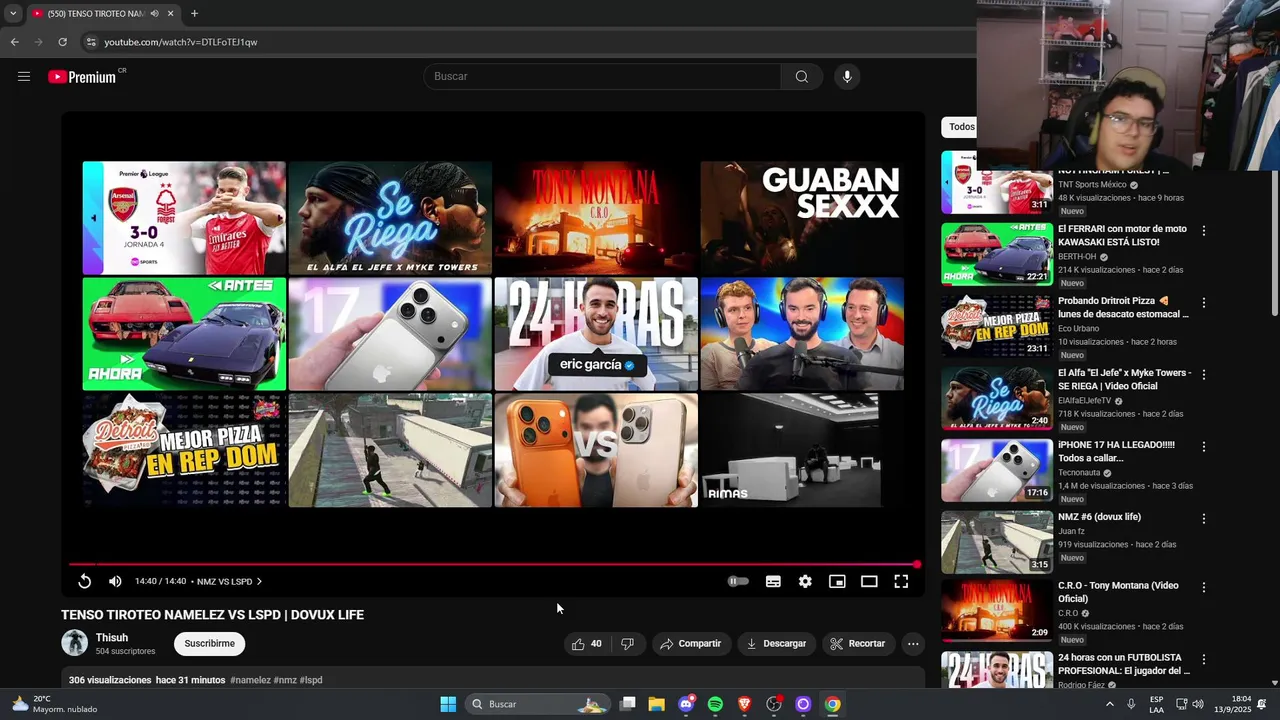Select the #lspd hashtag

pyautogui.click(x=310, y=680)
